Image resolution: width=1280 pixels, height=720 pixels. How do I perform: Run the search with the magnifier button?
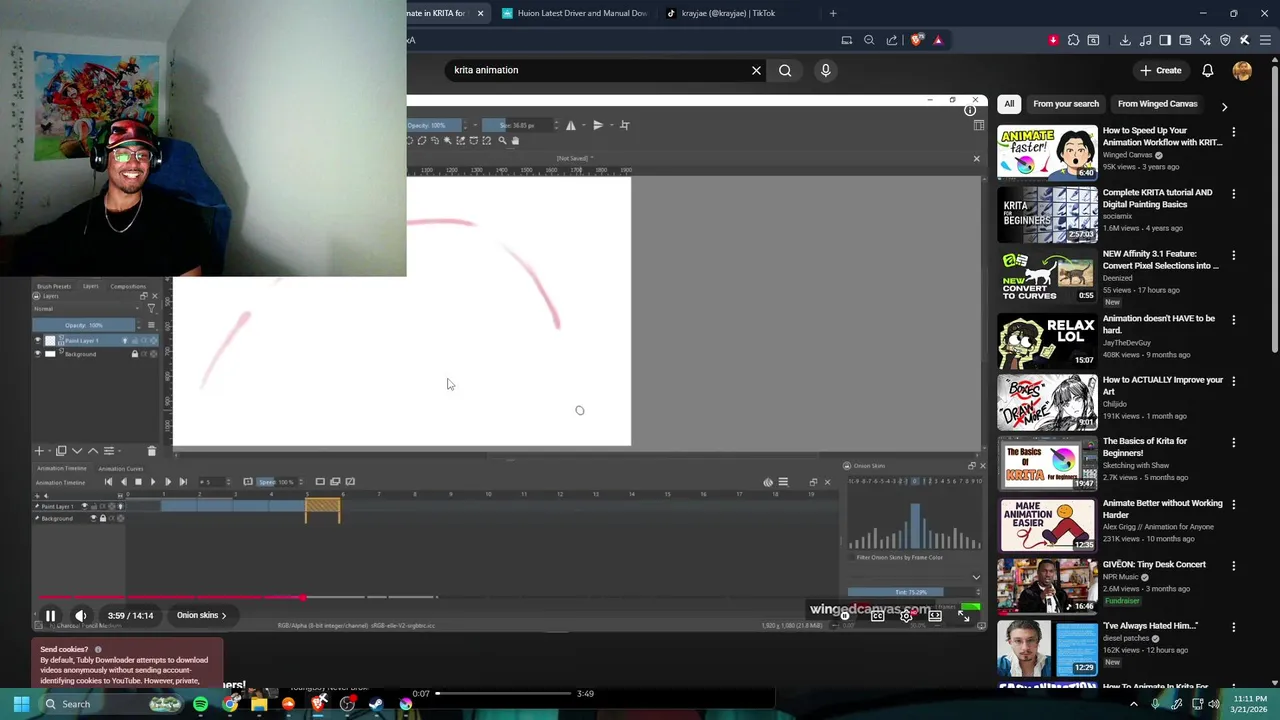(785, 70)
